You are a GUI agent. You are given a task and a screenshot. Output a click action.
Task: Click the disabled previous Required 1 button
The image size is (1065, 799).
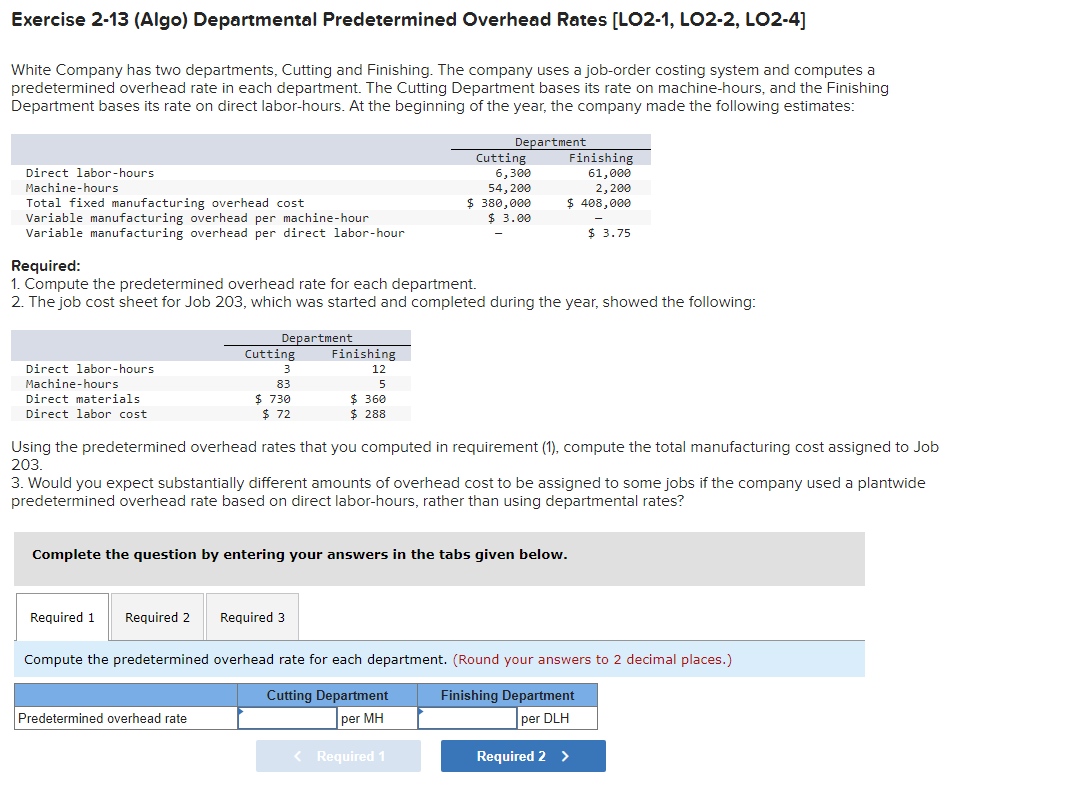(x=338, y=756)
